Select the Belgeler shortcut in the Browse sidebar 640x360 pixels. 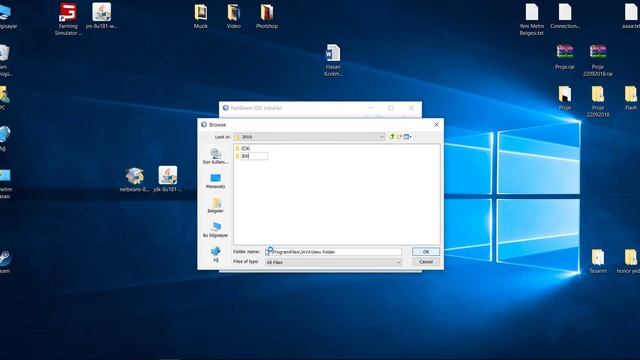[x=216, y=206]
